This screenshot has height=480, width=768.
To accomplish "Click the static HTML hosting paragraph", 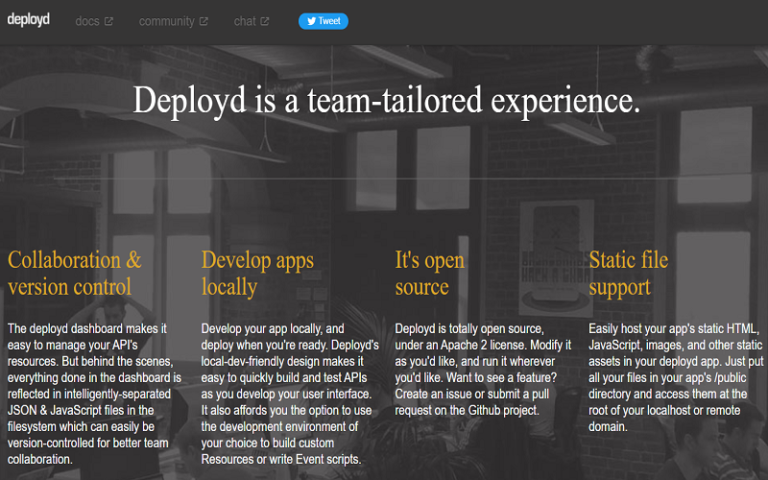I will pyautogui.click(x=676, y=377).
